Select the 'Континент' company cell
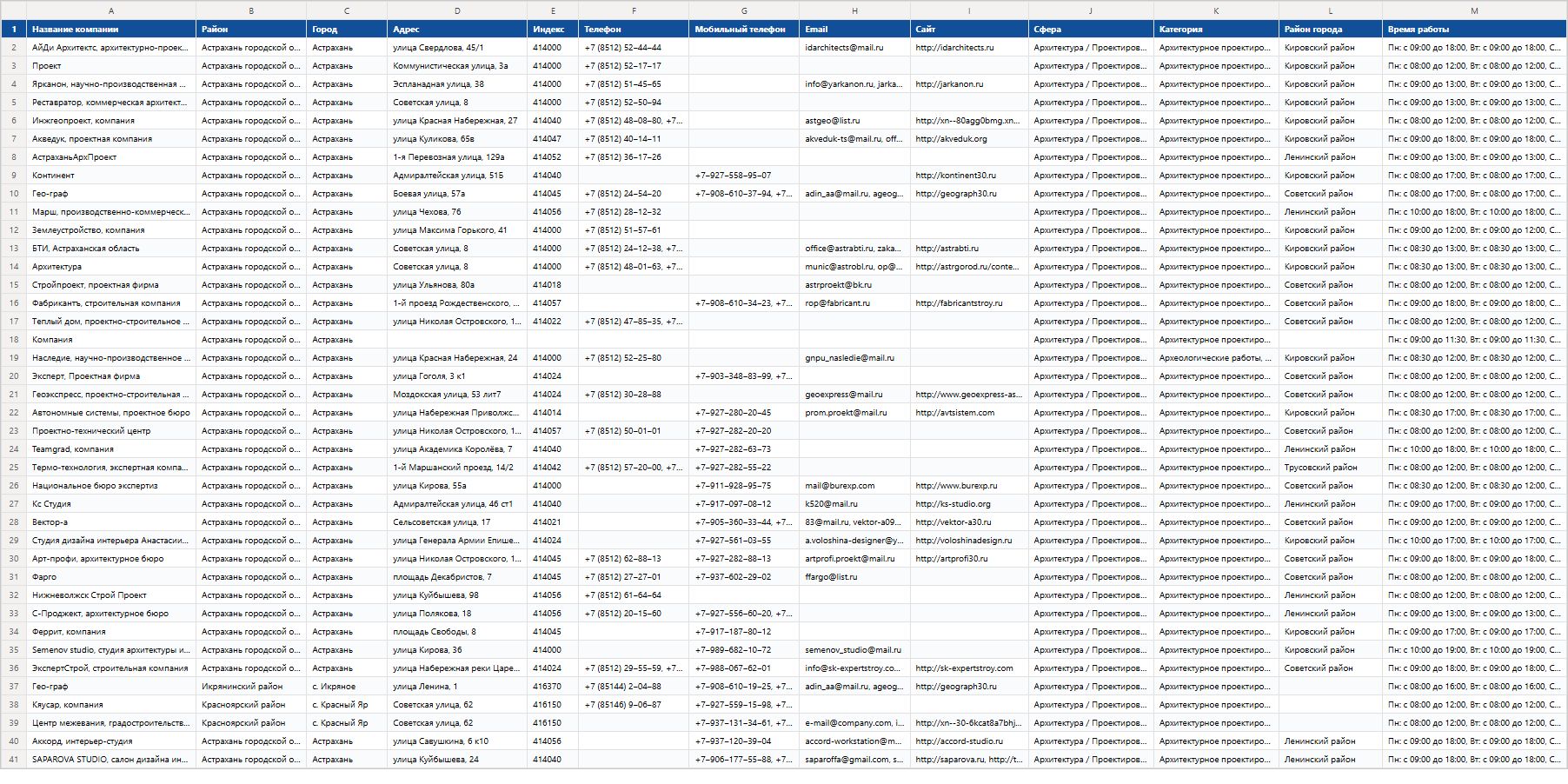The image size is (1568, 784). coord(111,176)
